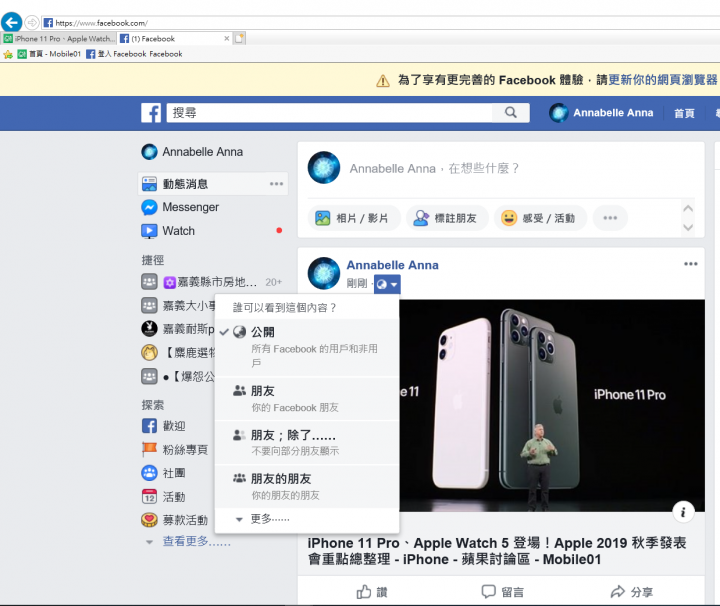This screenshot has width=720, height=606.
Task: Click the Facebook logo in blue bar
Action: 151,113
